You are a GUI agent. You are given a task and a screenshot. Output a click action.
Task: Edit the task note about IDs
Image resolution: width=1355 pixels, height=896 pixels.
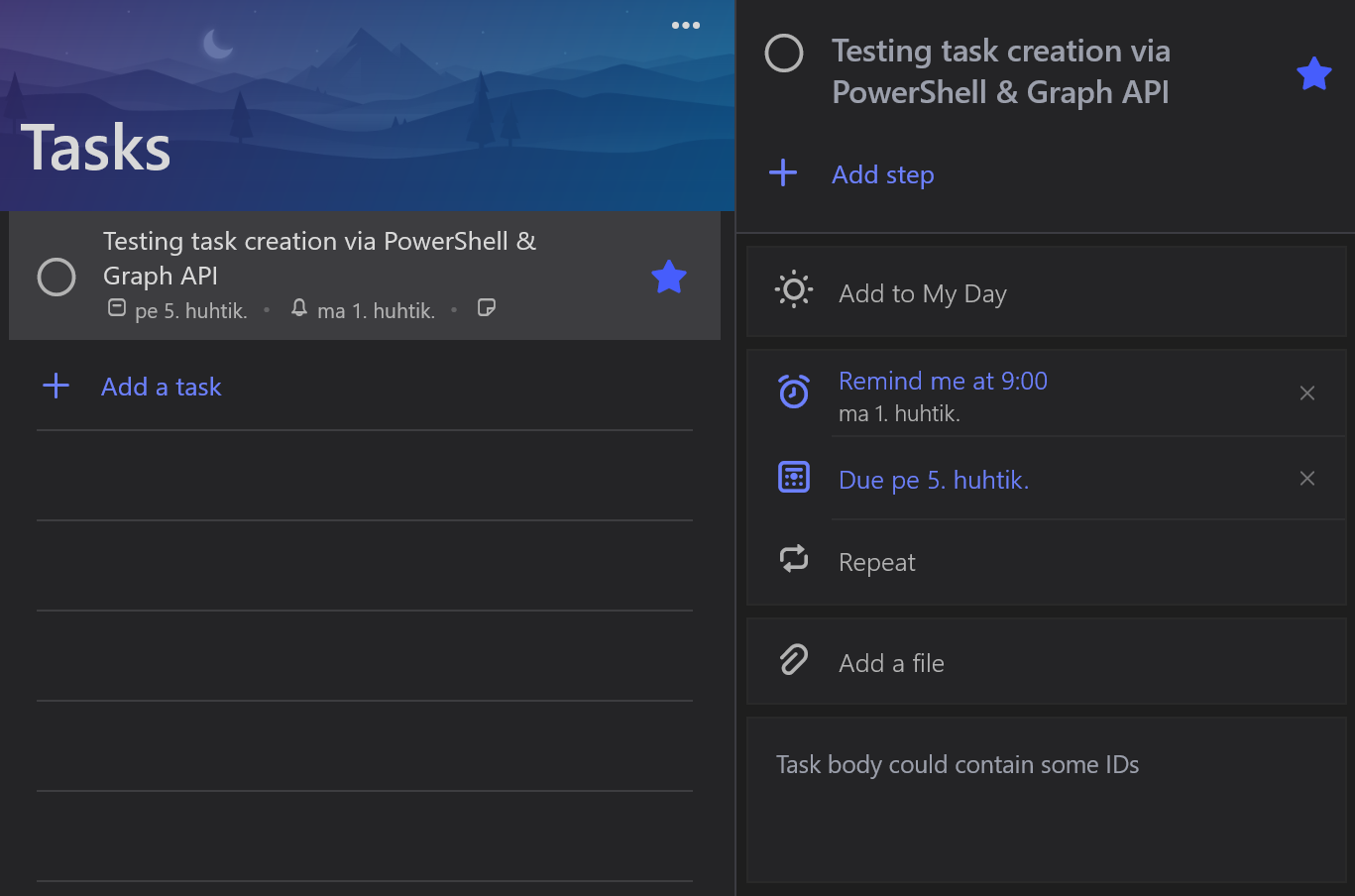[x=957, y=765]
